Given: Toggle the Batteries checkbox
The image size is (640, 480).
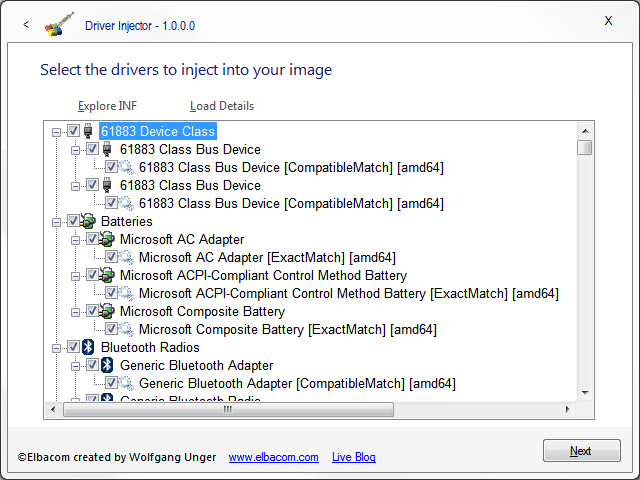Looking at the screenshot, I should (73, 221).
